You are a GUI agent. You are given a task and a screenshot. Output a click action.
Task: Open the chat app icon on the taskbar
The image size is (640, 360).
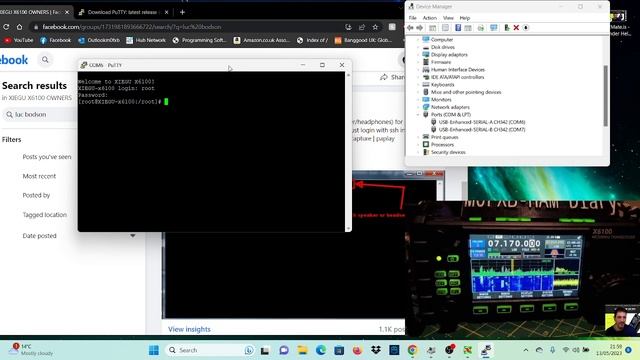[x=284, y=350]
